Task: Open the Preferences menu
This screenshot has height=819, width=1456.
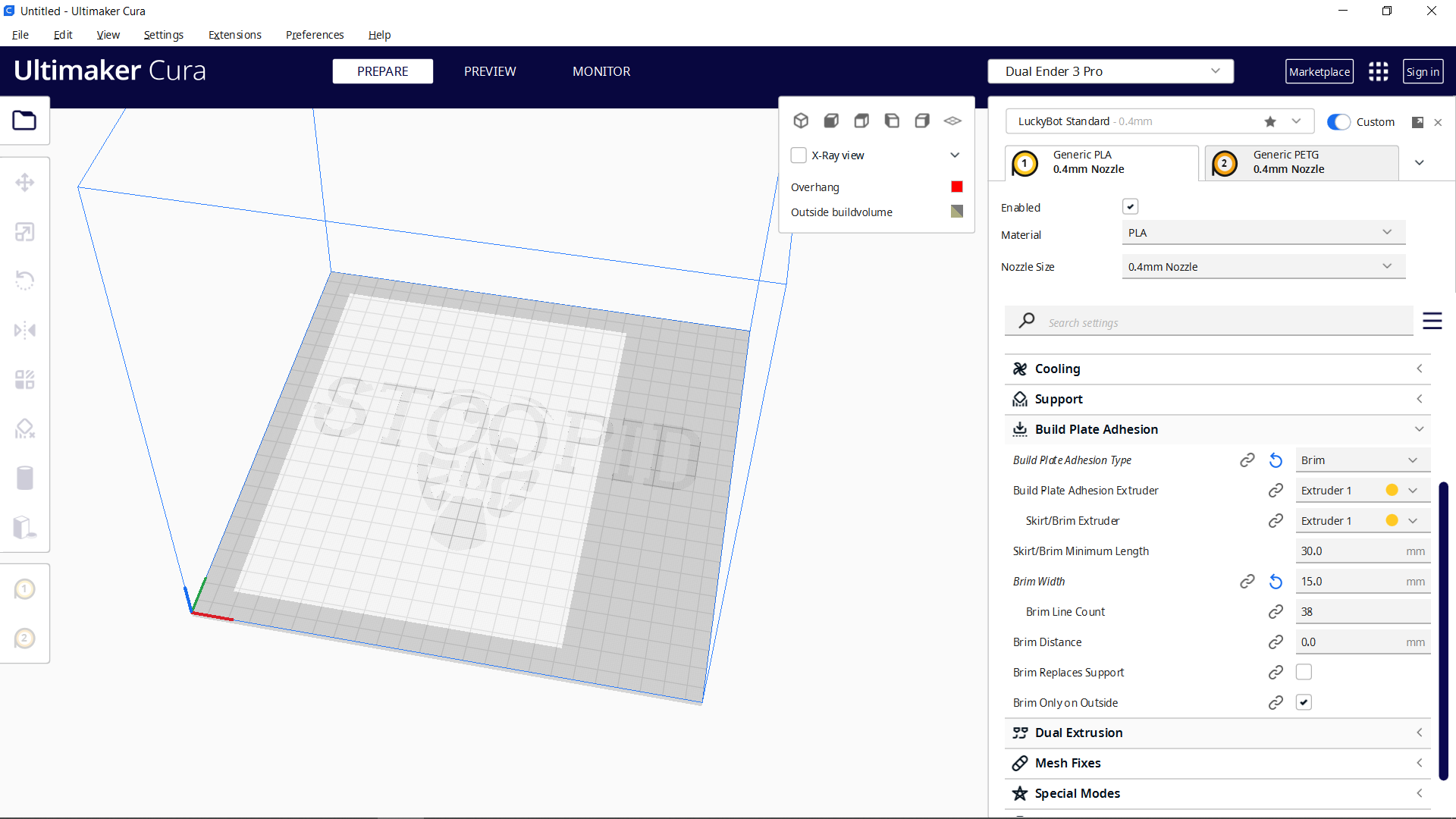Action: click(315, 35)
